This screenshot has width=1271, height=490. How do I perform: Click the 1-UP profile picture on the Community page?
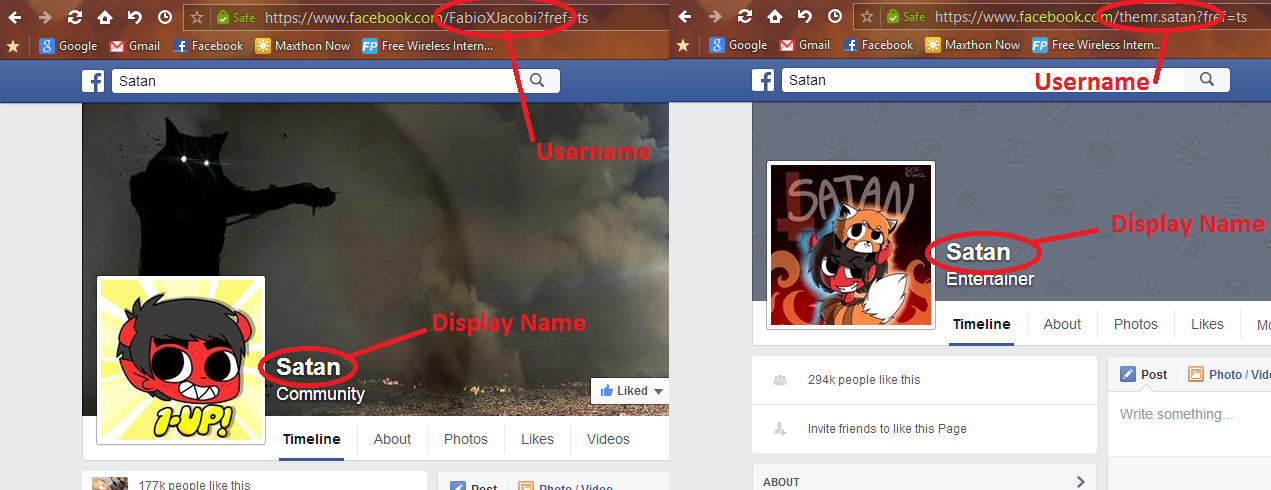pyautogui.click(x=181, y=360)
